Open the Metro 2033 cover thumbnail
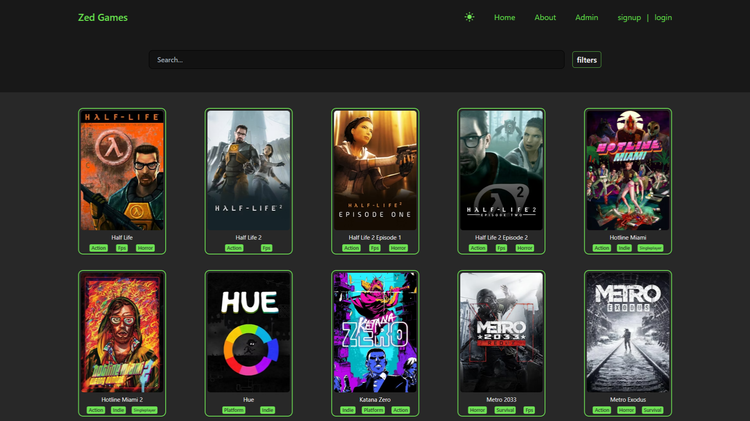This screenshot has width=750, height=421. pyautogui.click(x=501, y=332)
